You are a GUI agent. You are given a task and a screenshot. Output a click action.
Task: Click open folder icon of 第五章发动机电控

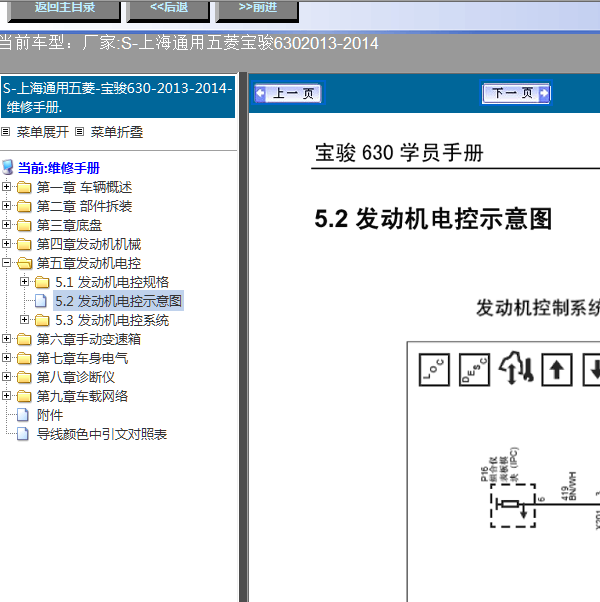[x=25, y=263]
